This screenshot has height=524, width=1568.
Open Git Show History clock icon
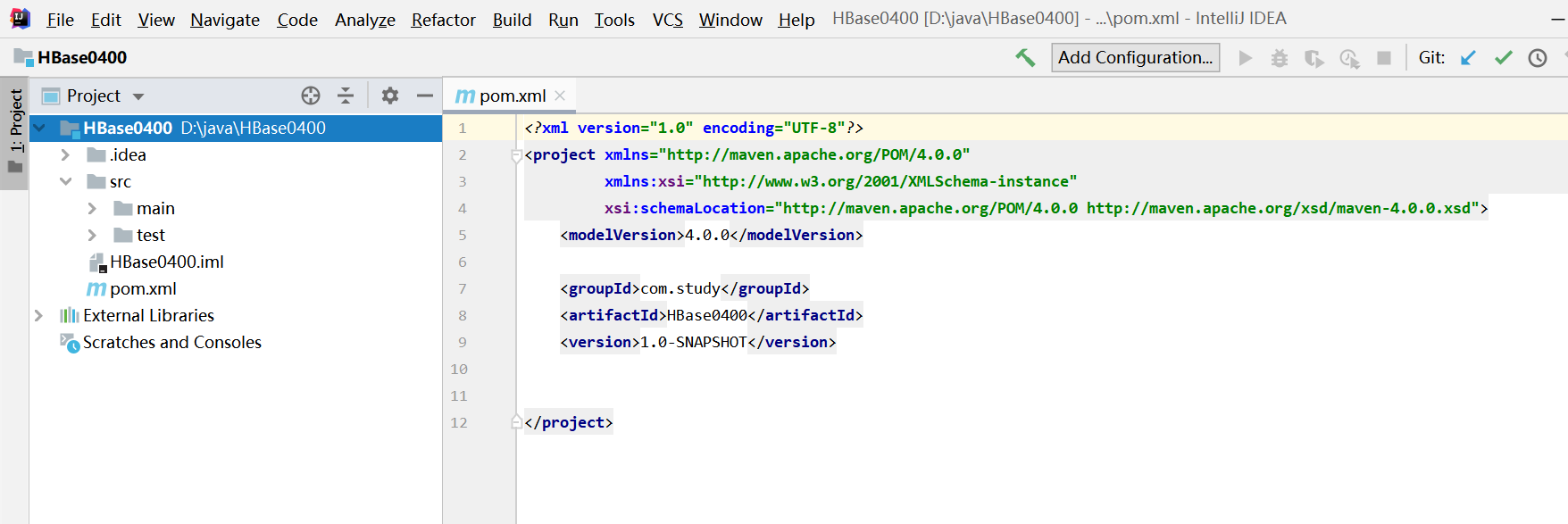tap(1538, 58)
